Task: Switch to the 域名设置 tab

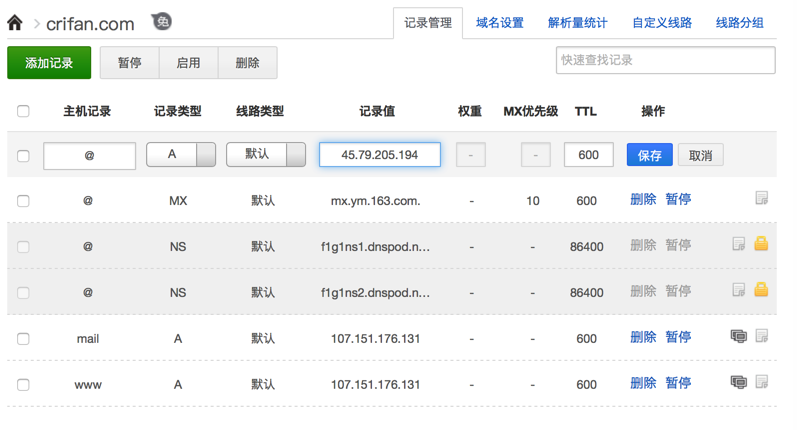Action: pyautogui.click(x=500, y=23)
